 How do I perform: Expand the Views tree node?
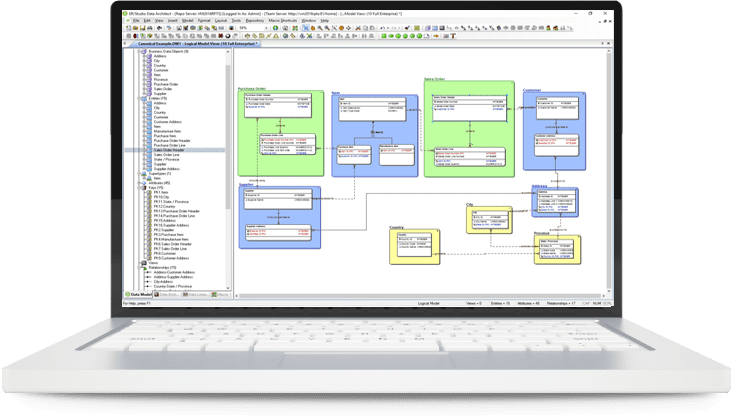tap(139, 263)
